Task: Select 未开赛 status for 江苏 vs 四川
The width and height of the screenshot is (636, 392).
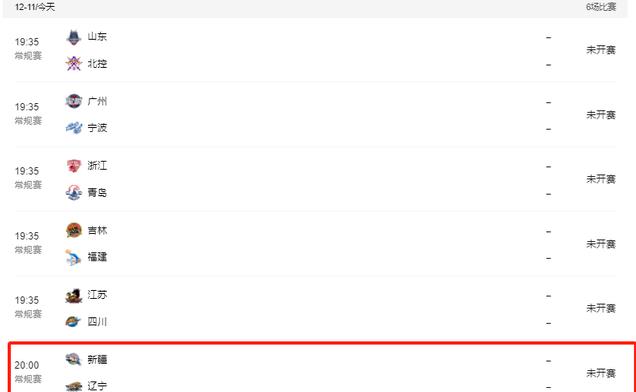Action: 601,308
